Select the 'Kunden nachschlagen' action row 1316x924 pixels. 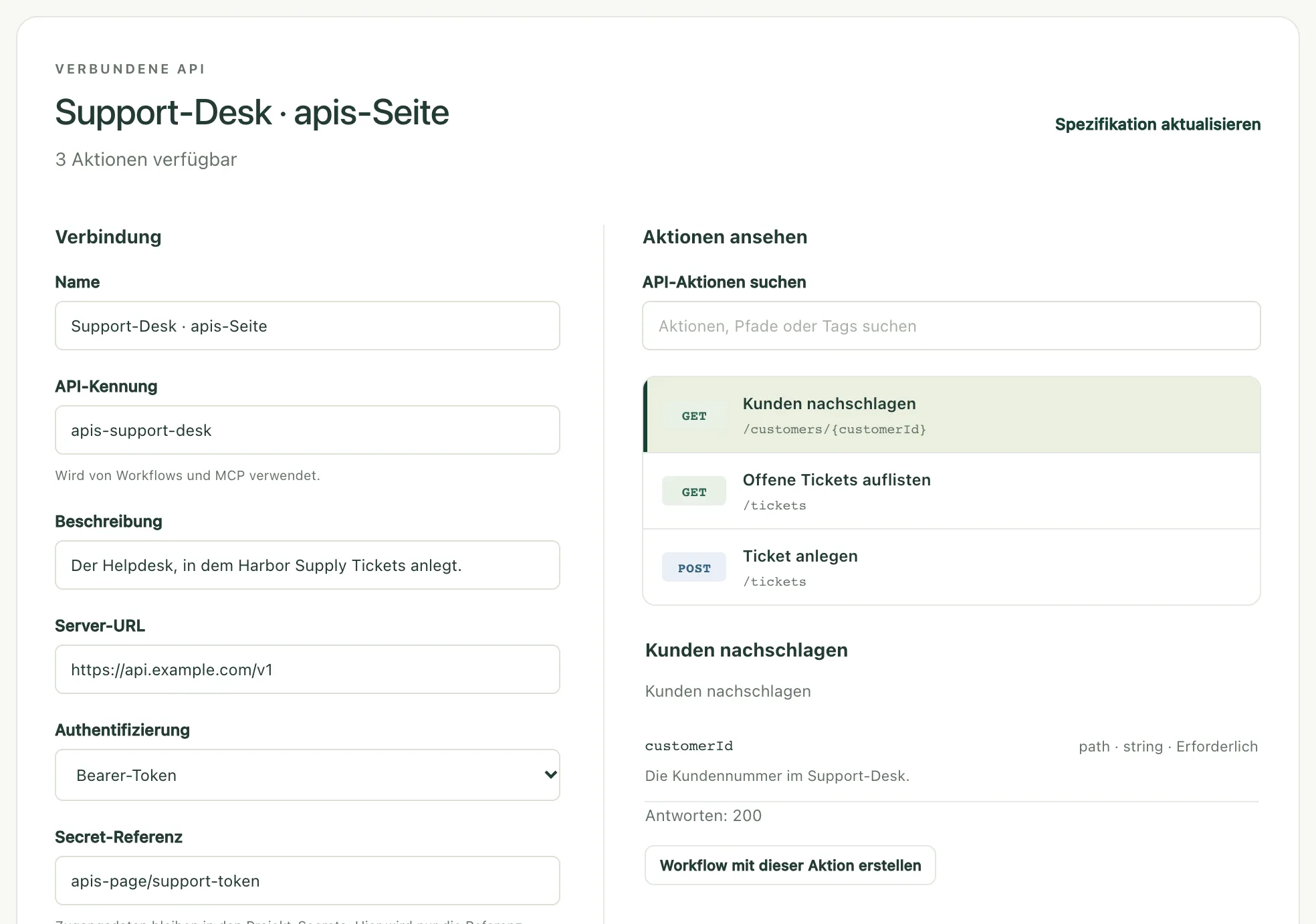point(952,415)
